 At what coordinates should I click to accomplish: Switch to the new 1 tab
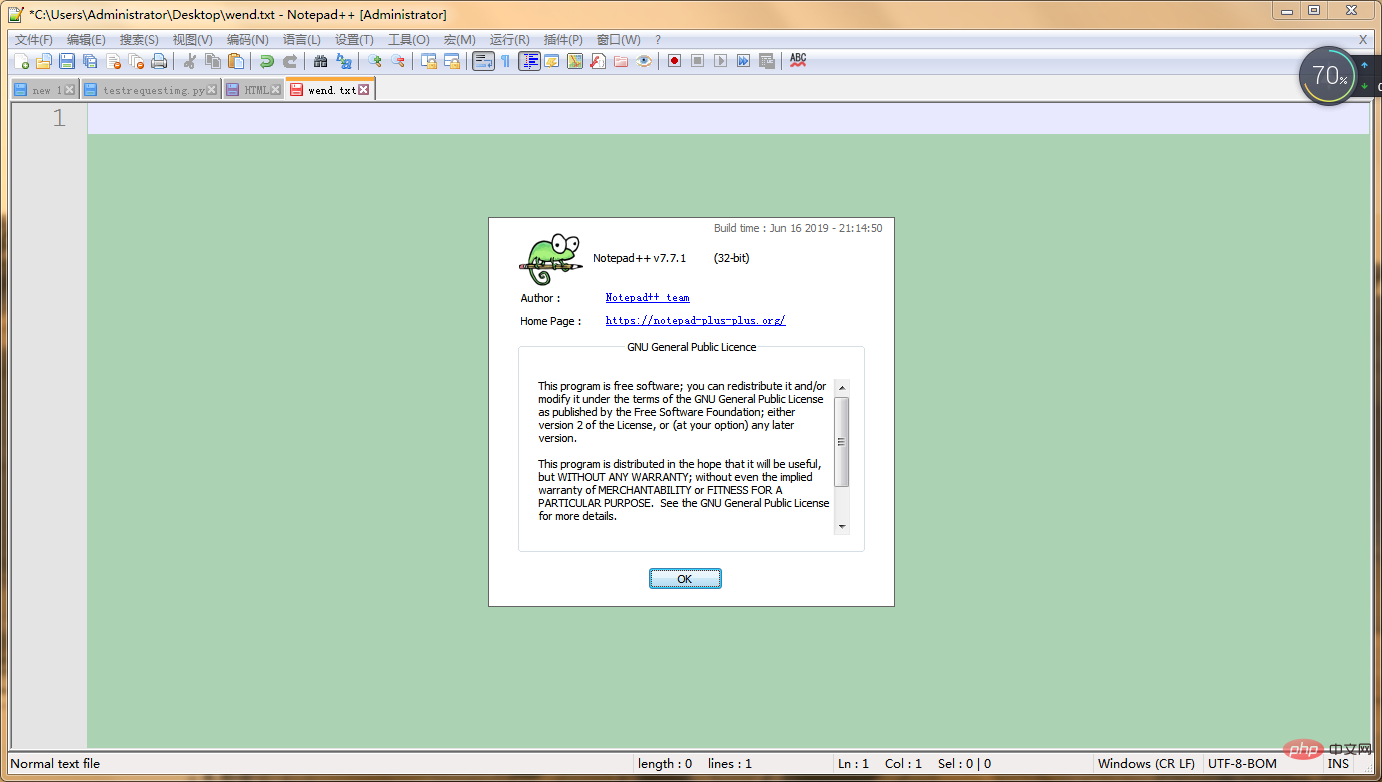[x=45, y=90]
